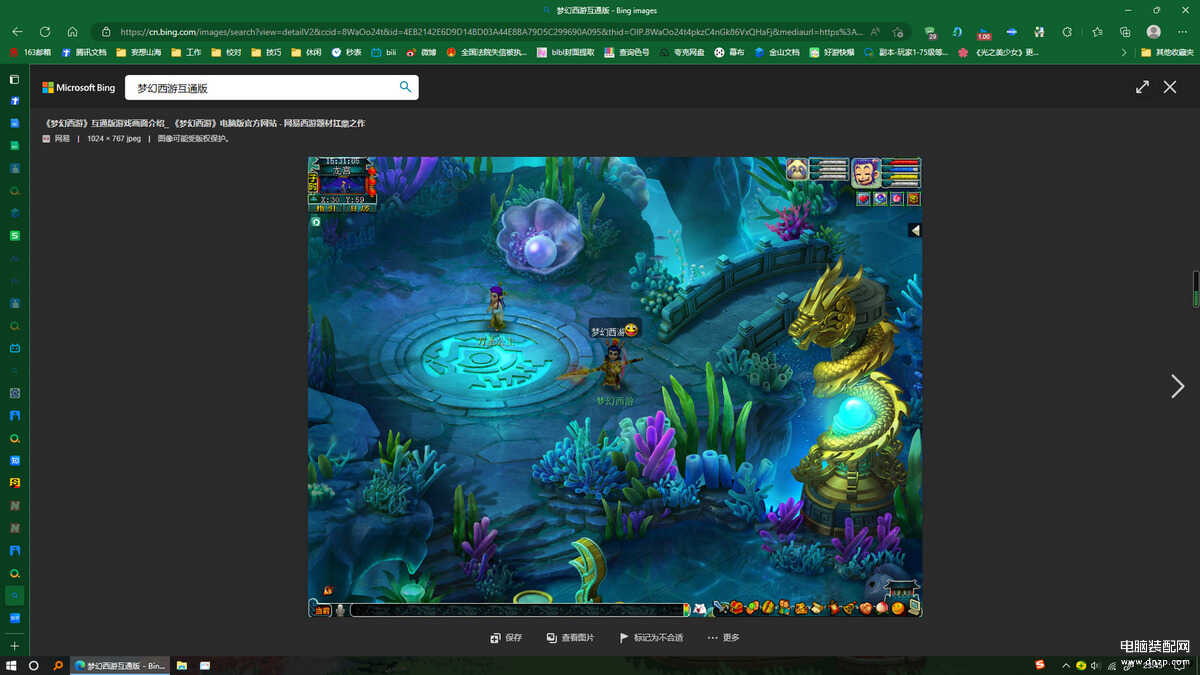This screenshot has width=1200, height=675.
Task: Click the 保存 save button
Action: (506, 638)
